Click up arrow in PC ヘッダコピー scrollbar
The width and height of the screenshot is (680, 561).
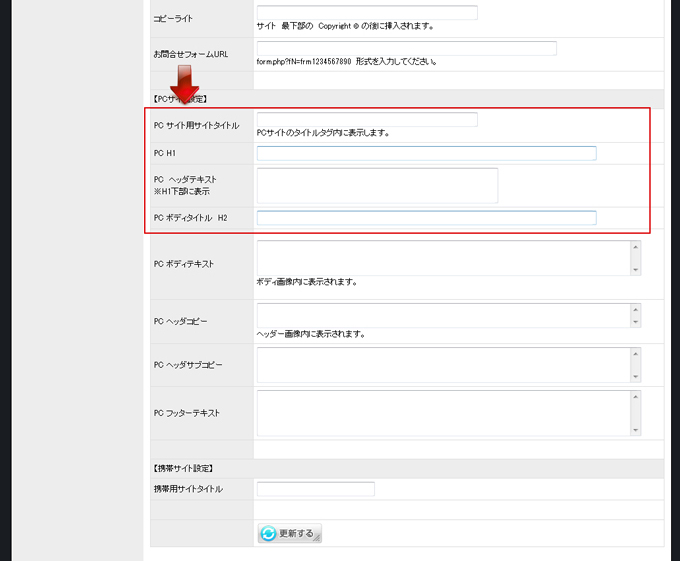[x=635, y=310]
